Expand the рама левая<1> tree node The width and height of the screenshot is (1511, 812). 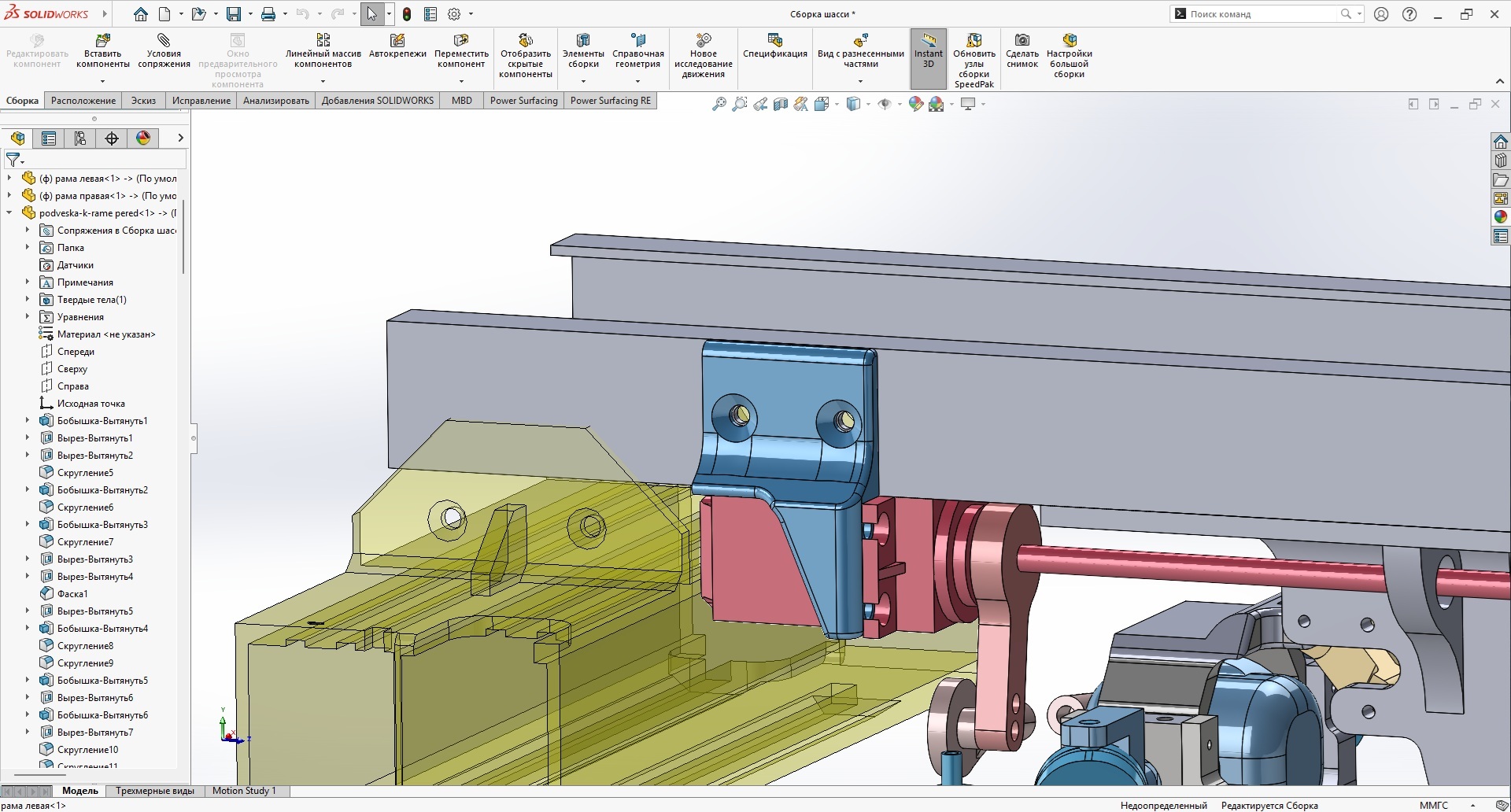click(9, 179)
